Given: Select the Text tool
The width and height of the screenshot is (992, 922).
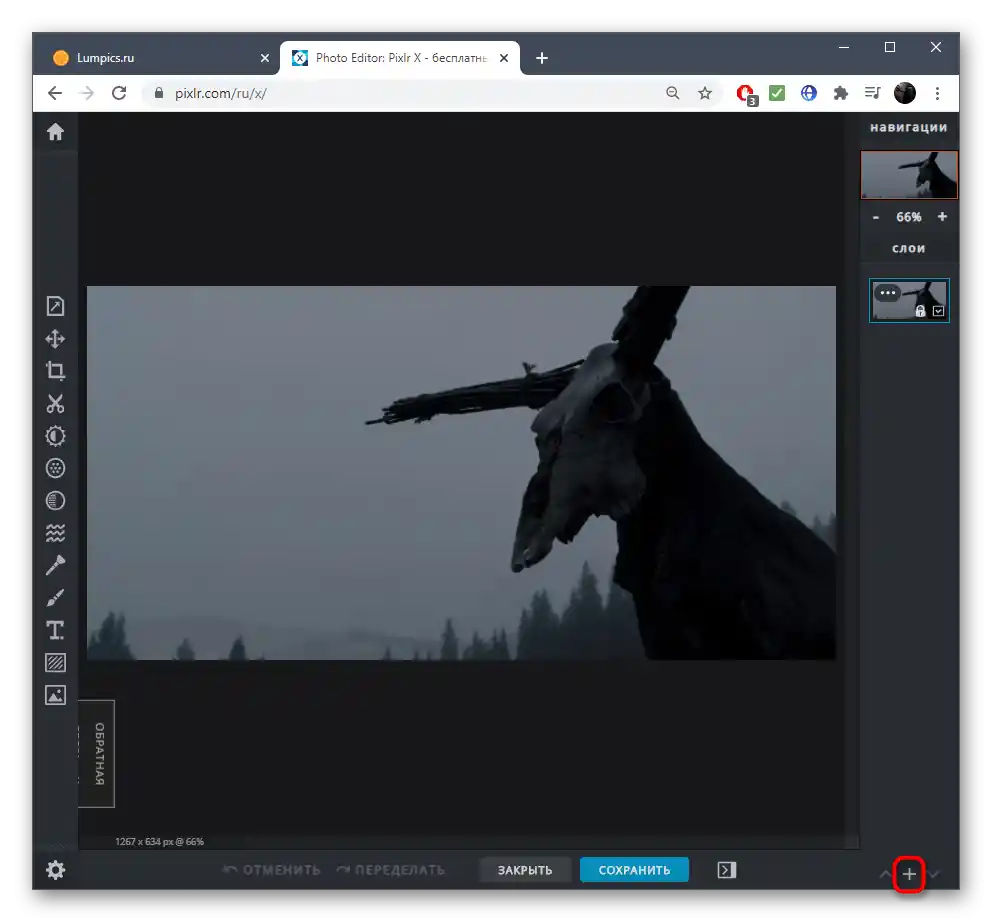Looking at the screenshot, I should point(55,630).
